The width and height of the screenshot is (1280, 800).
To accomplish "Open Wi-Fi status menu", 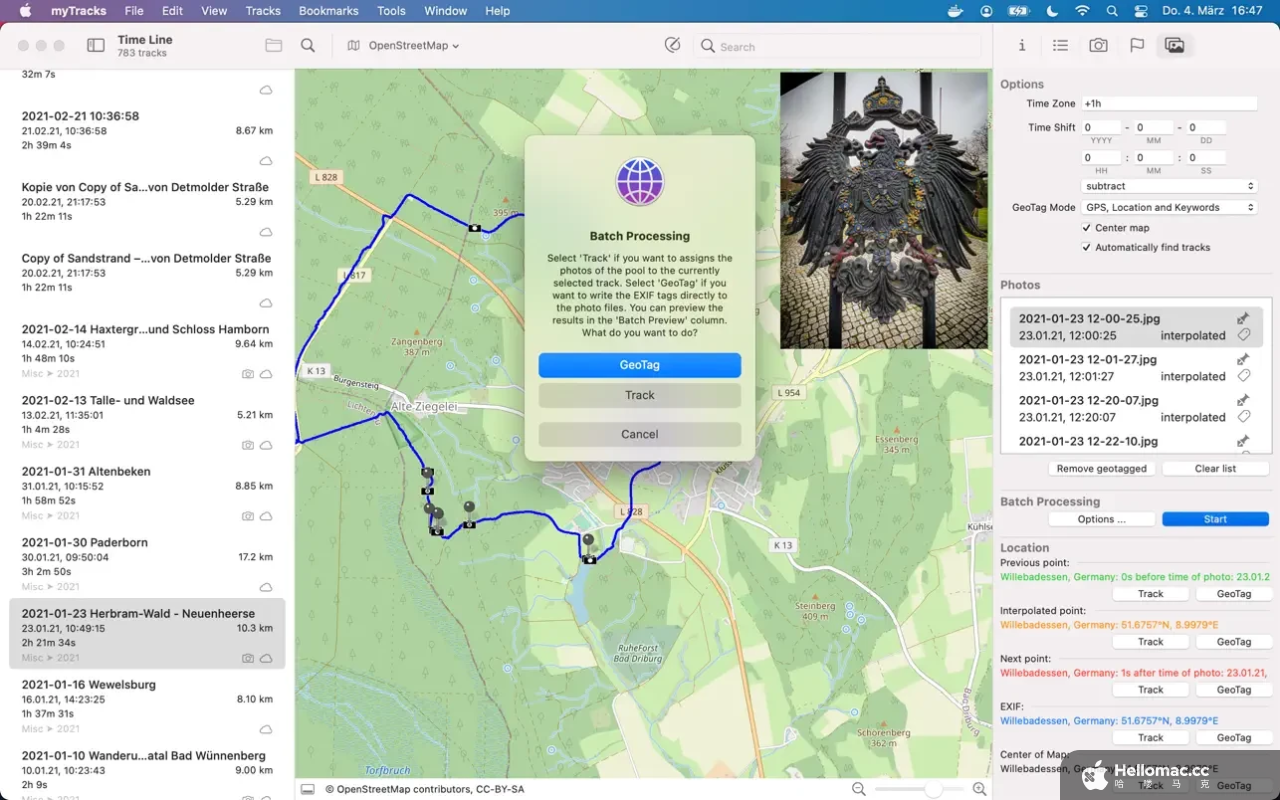I will tap(1082, 11).
